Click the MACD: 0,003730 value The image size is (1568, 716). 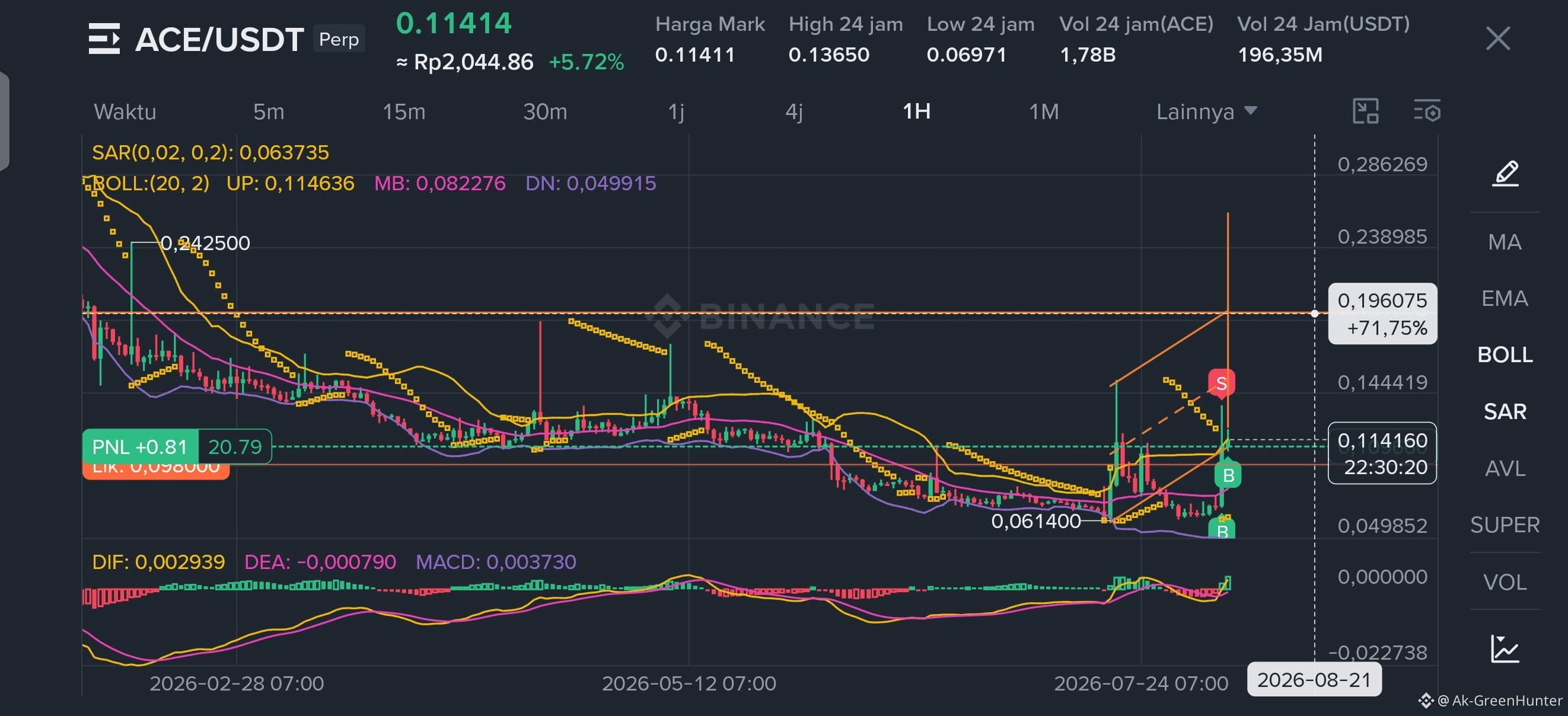point(495,561)
